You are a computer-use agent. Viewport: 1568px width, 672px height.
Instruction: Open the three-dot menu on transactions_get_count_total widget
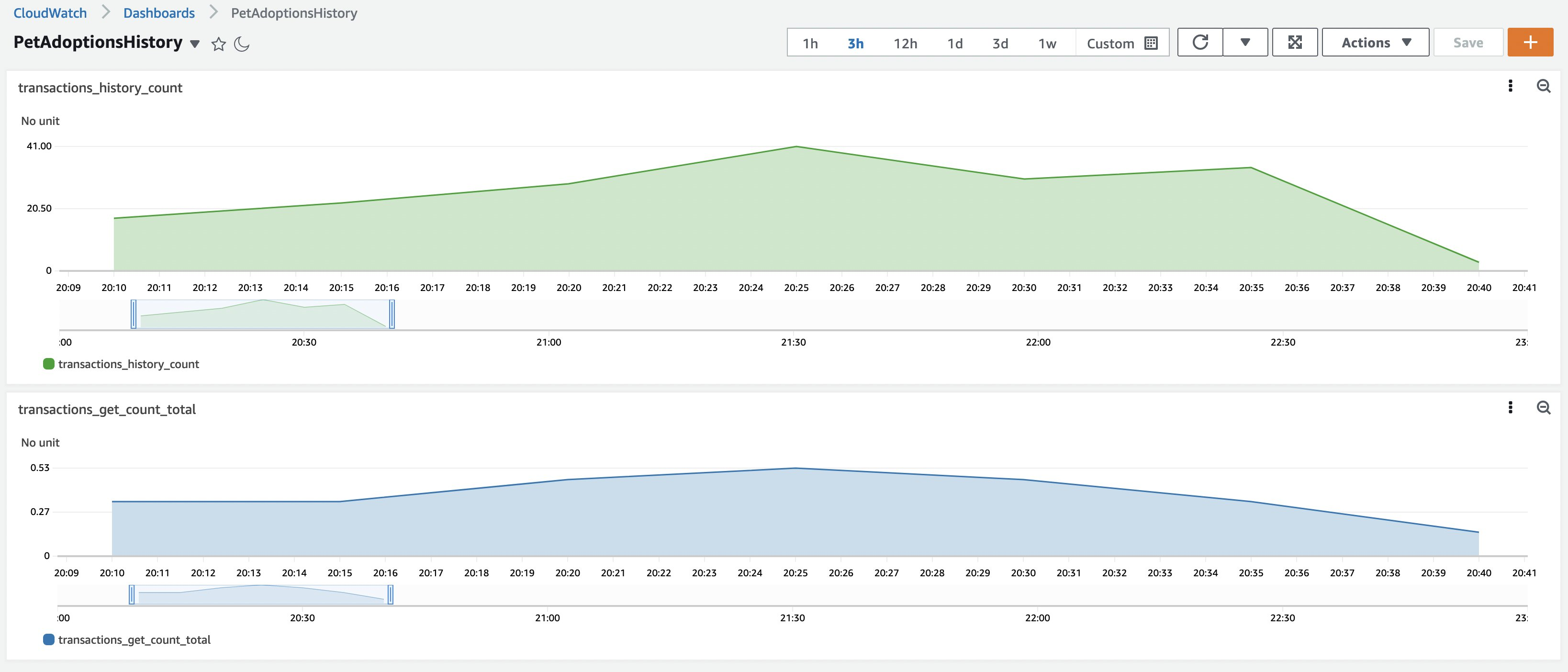tap(1510, 408)
